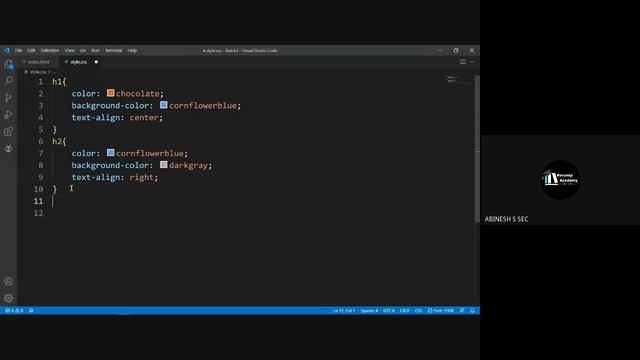Restore down the VS Code window
Image resolution: width=640 pixels, height=360 pixels.
point(456,51)
